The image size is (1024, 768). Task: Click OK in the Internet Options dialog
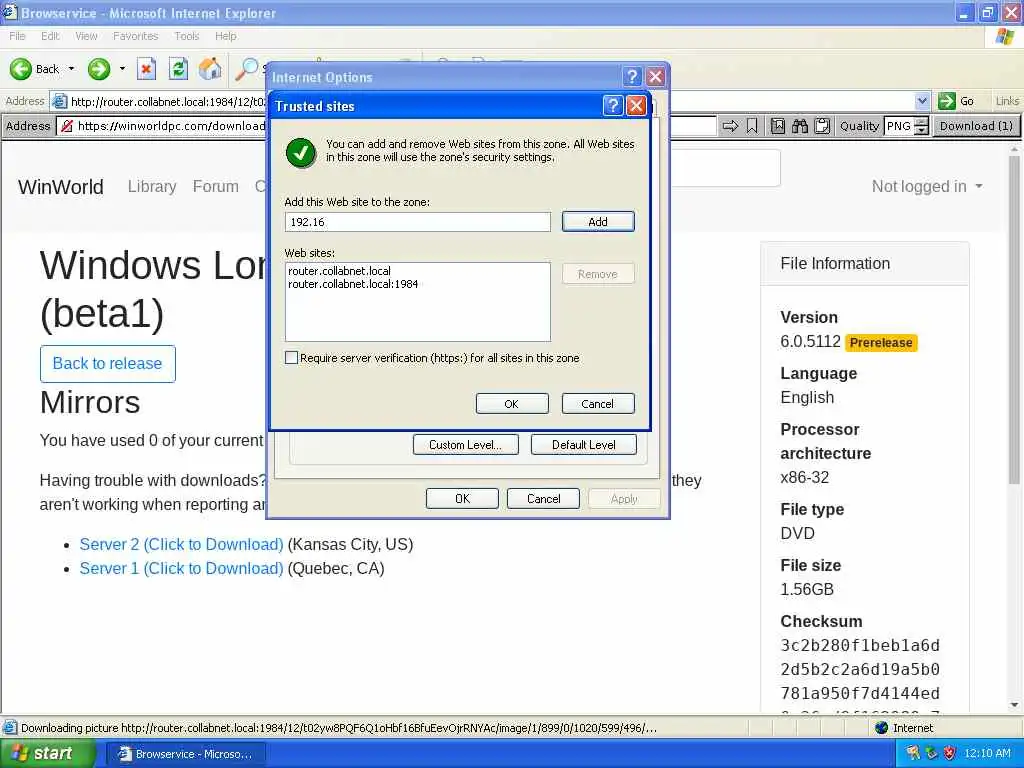coord(462,498)
